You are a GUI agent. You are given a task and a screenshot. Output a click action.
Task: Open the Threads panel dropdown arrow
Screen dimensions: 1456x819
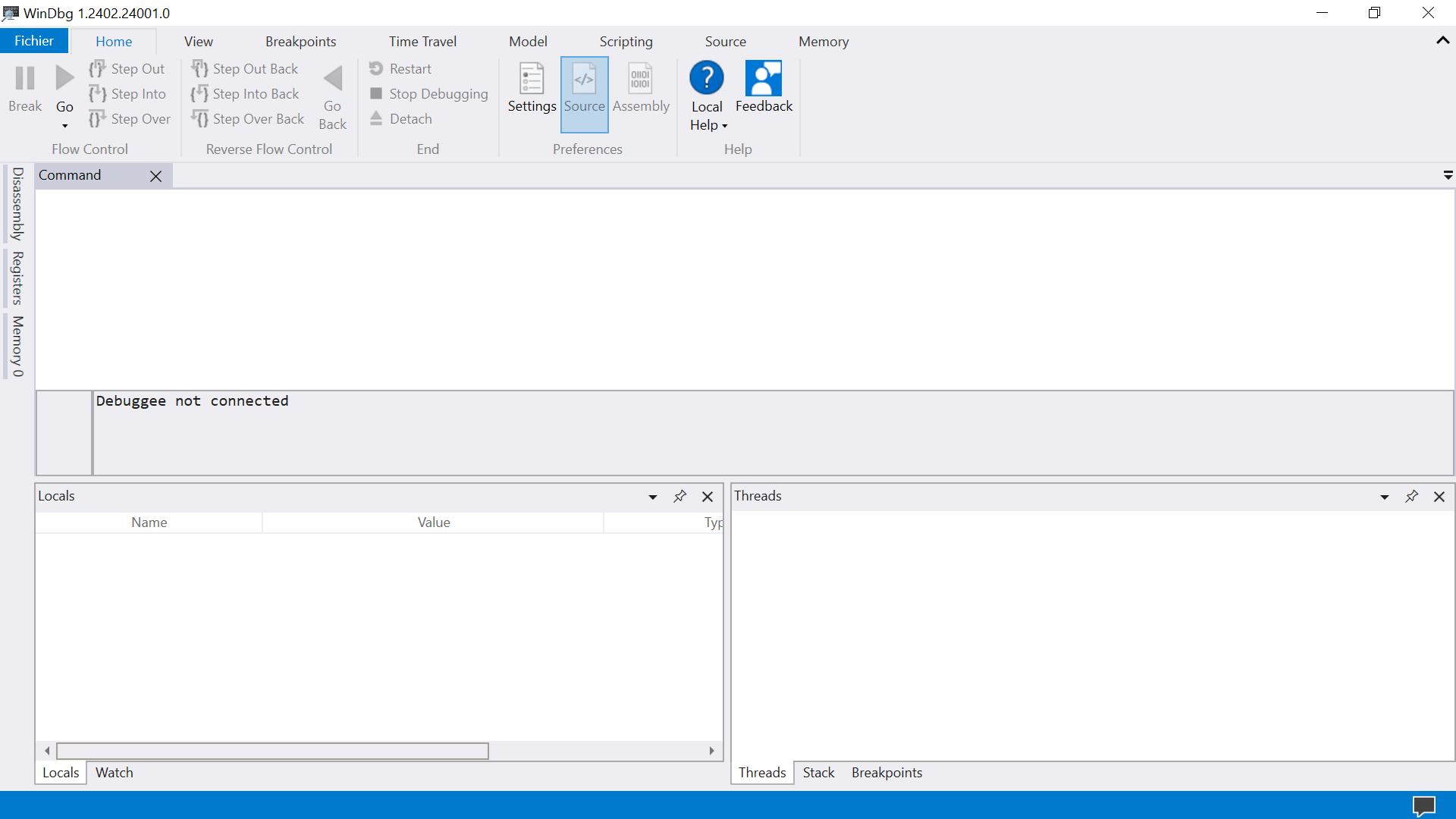[x=1384, y=497]
